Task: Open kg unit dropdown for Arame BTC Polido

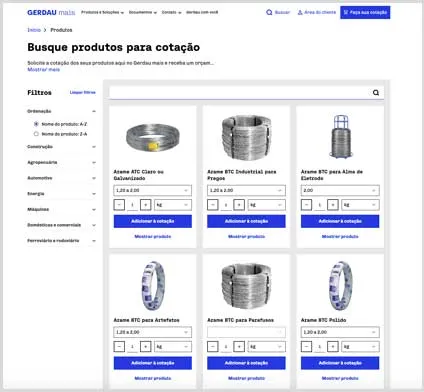Action: pos(360,347)
